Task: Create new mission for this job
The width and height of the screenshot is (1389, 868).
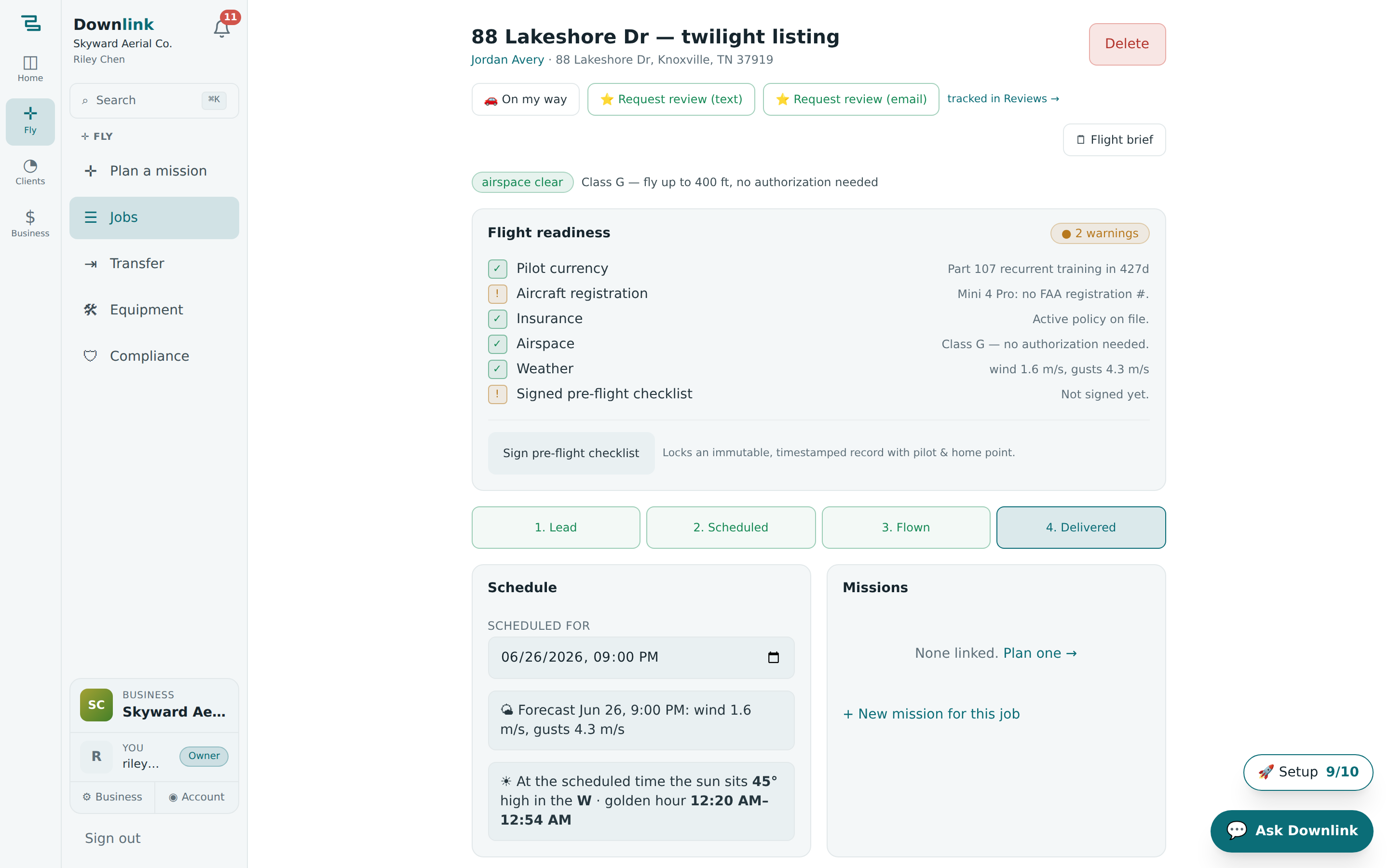Action: pyautogui.click(x=931, y=714)
